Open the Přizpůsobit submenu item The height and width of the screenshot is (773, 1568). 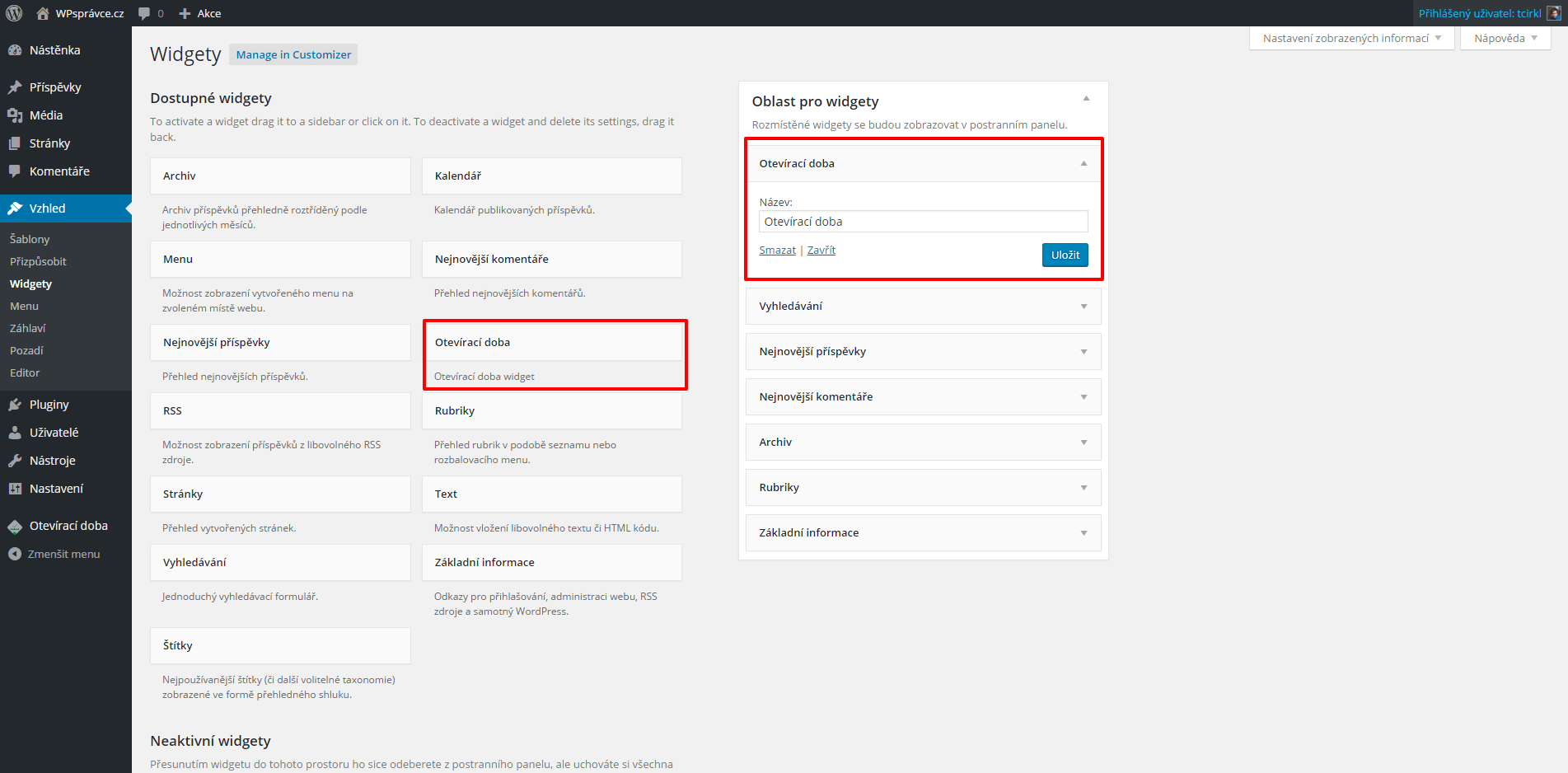[38, 261]
